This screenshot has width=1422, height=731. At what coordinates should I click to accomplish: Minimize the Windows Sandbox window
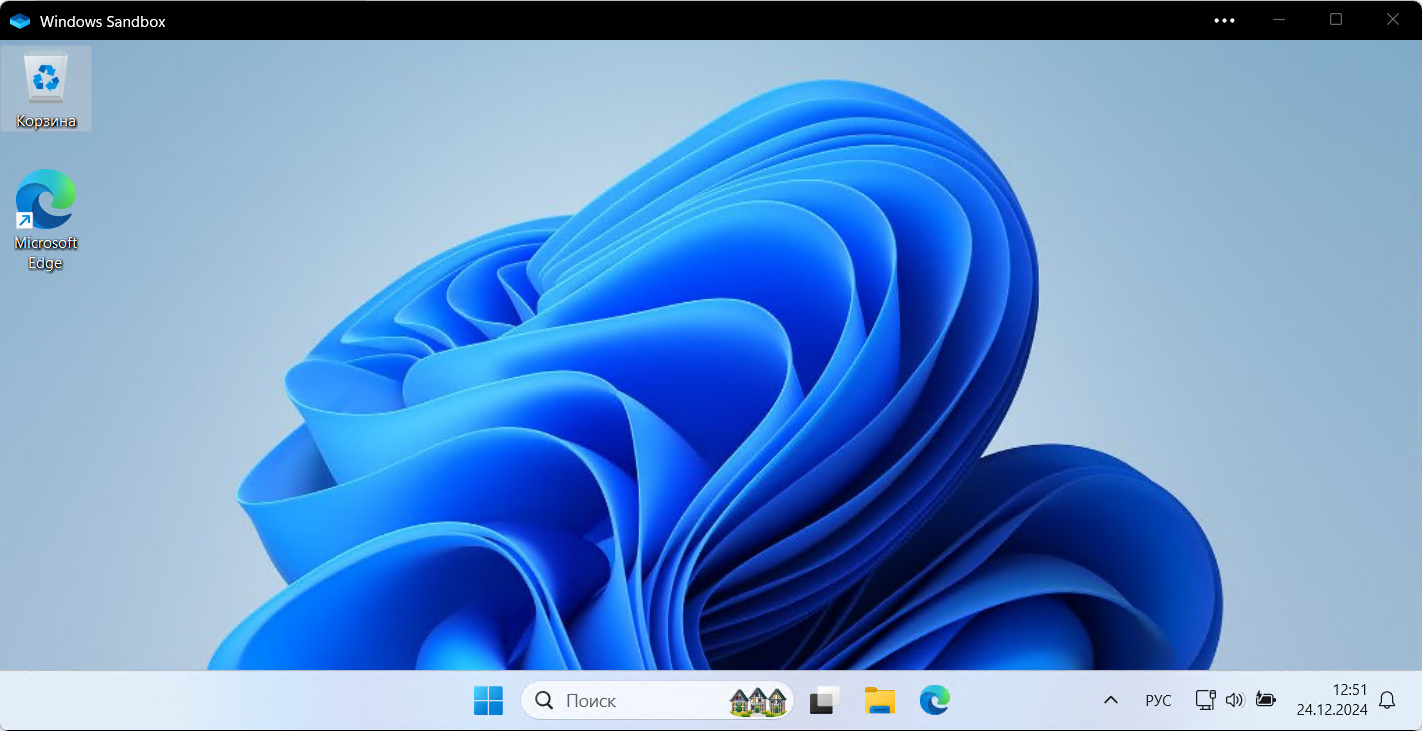pyautogui.click(x=1278, y=20)
